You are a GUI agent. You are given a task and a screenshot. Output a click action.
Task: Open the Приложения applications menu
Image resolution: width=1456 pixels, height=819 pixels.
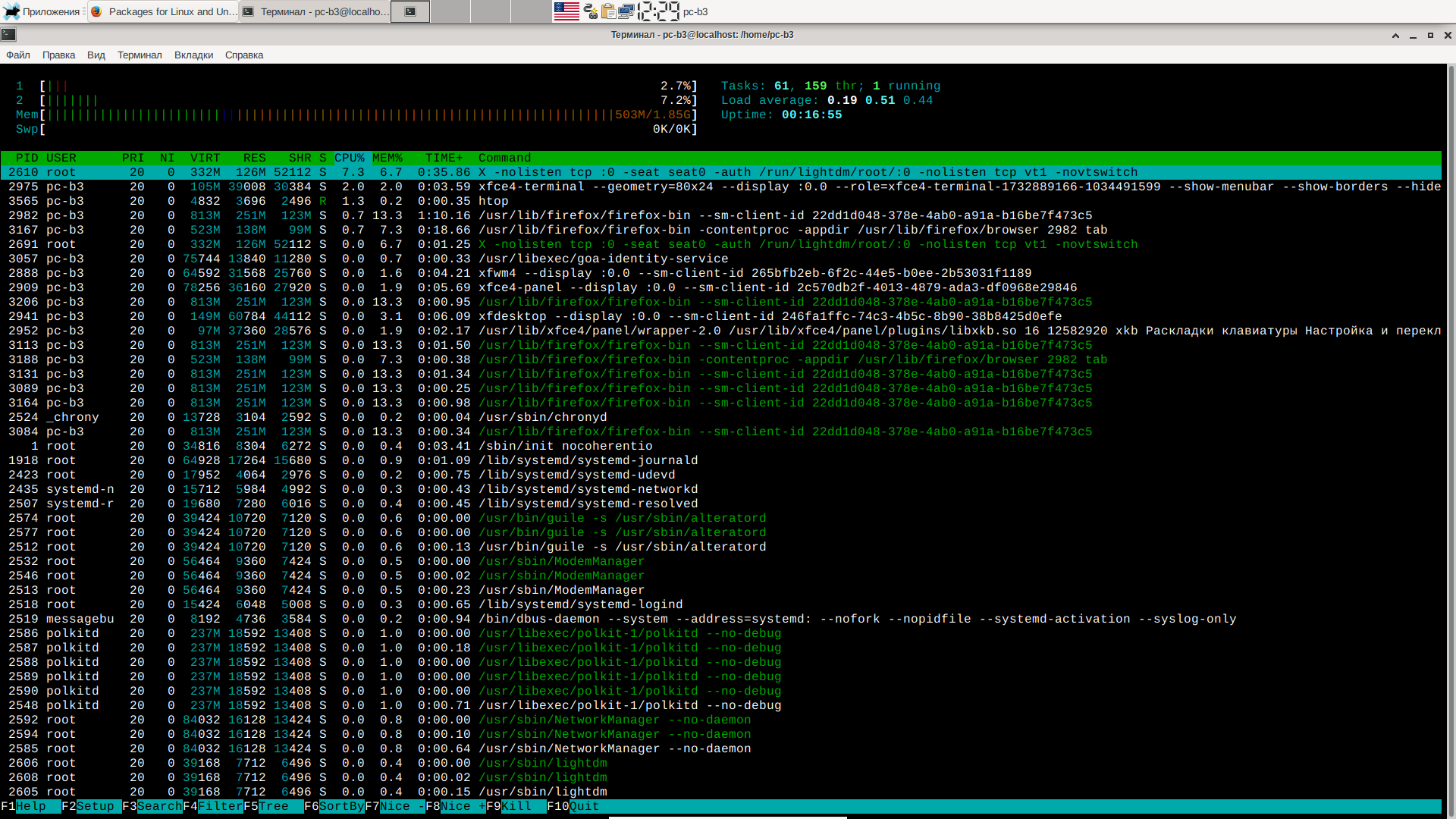point(42,11)
